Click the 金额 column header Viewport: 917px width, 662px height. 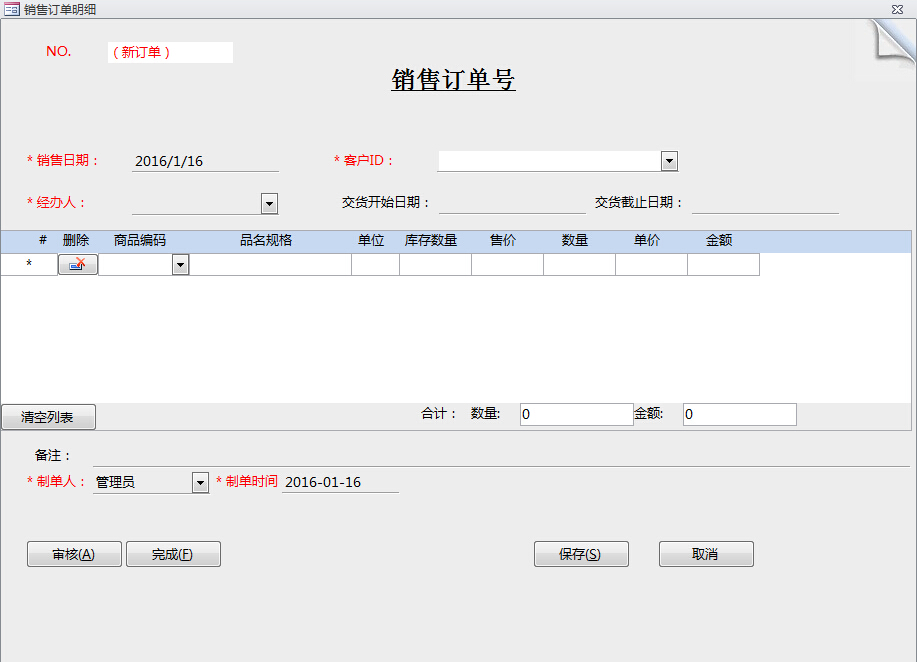click(719, 240)
